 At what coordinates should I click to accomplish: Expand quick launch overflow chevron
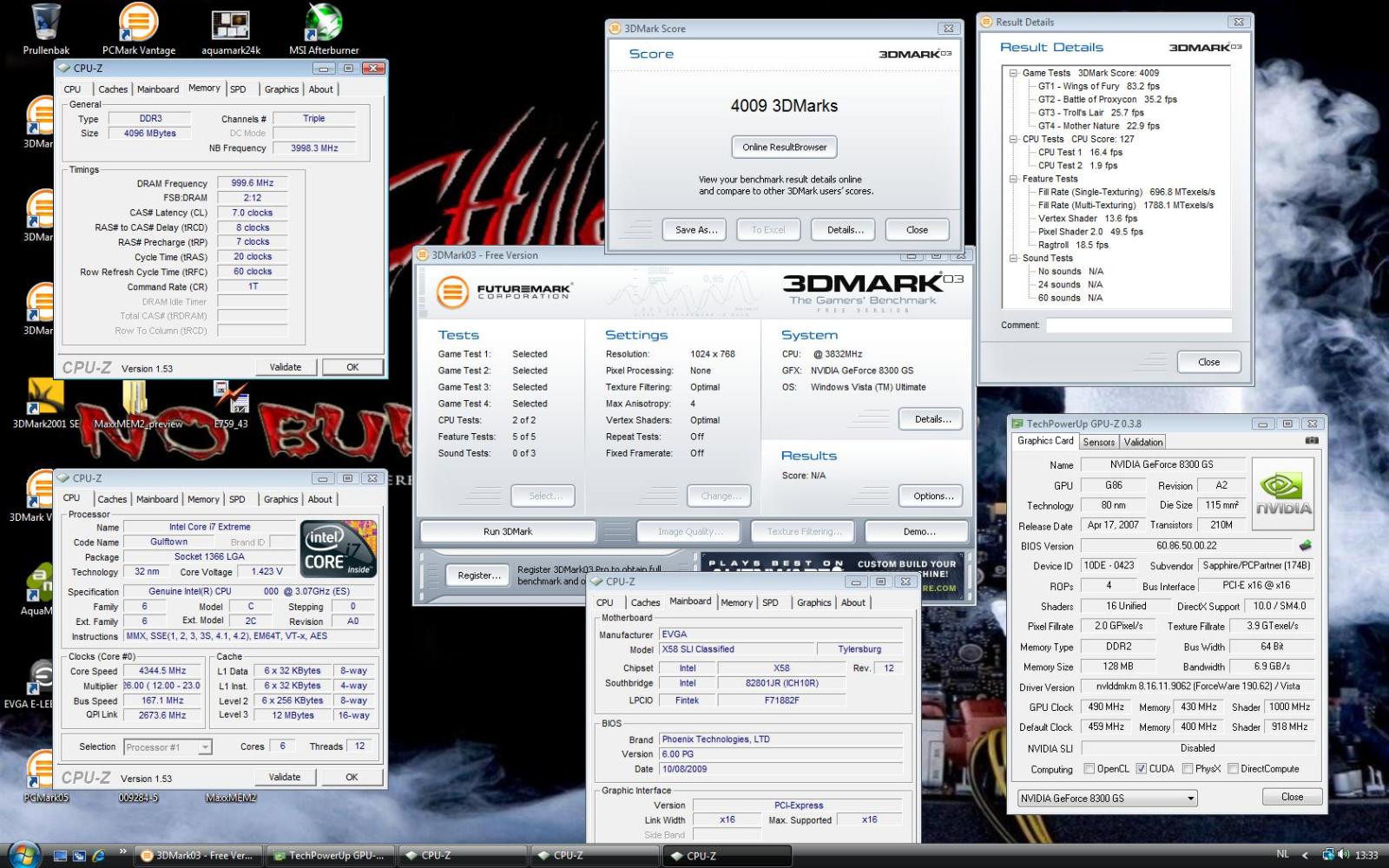tap(122, 851)
